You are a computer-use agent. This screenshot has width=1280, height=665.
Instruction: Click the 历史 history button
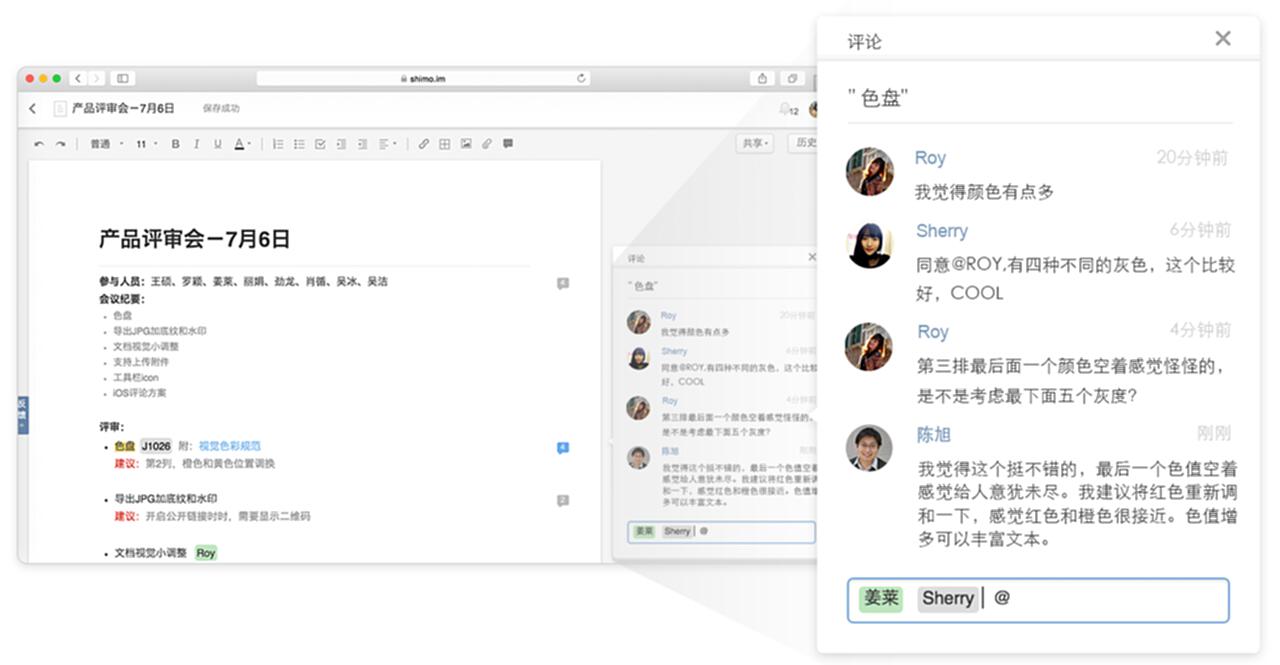point(805,144)
